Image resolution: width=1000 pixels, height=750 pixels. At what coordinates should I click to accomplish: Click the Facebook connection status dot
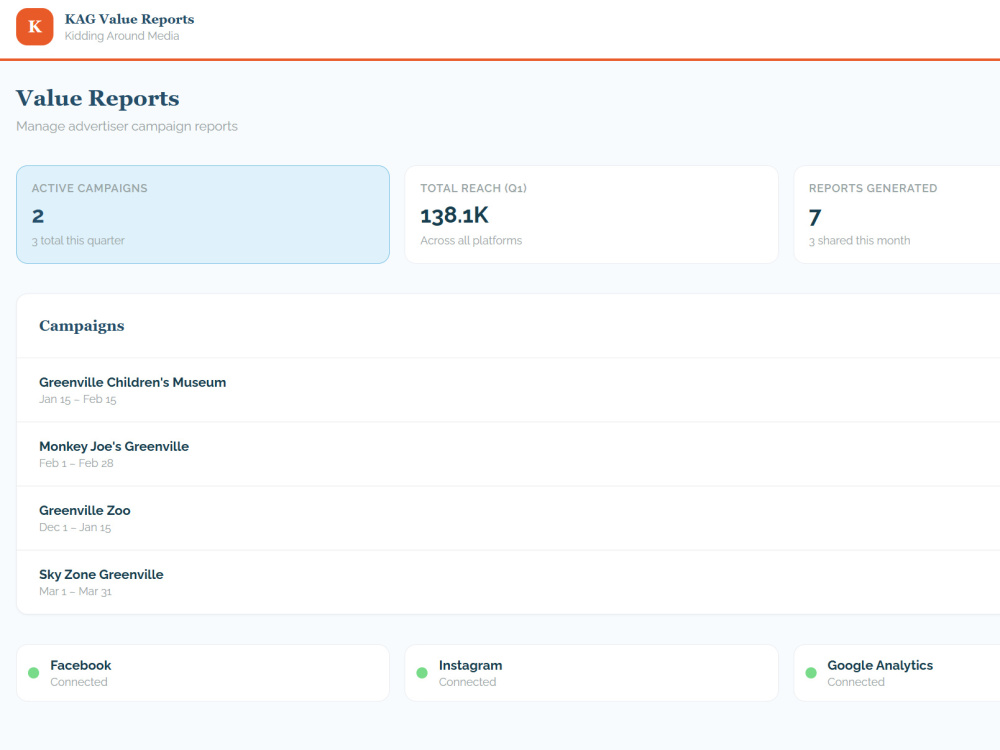34,673
